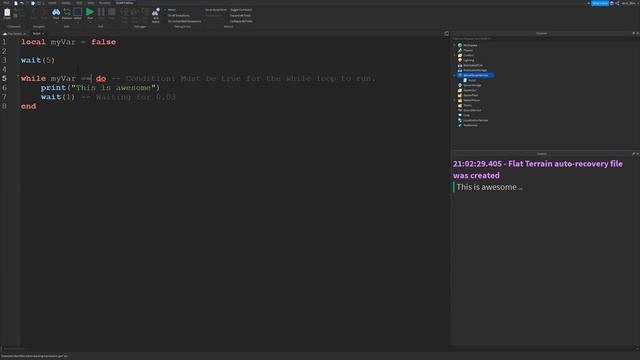Select ServerStorage in the Explorer
The height and width of the screenshot is (360, 640).
pyautogui.click(x=472, y=85)
